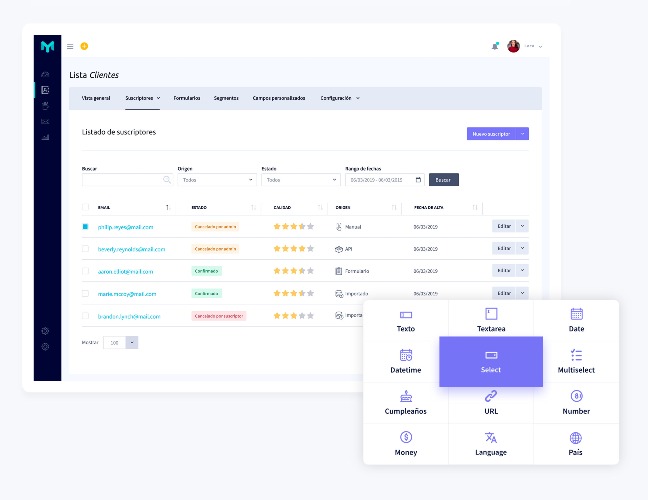Open the Campos personalizados tab
Screen dimensions: 648x500
point(279,98)
